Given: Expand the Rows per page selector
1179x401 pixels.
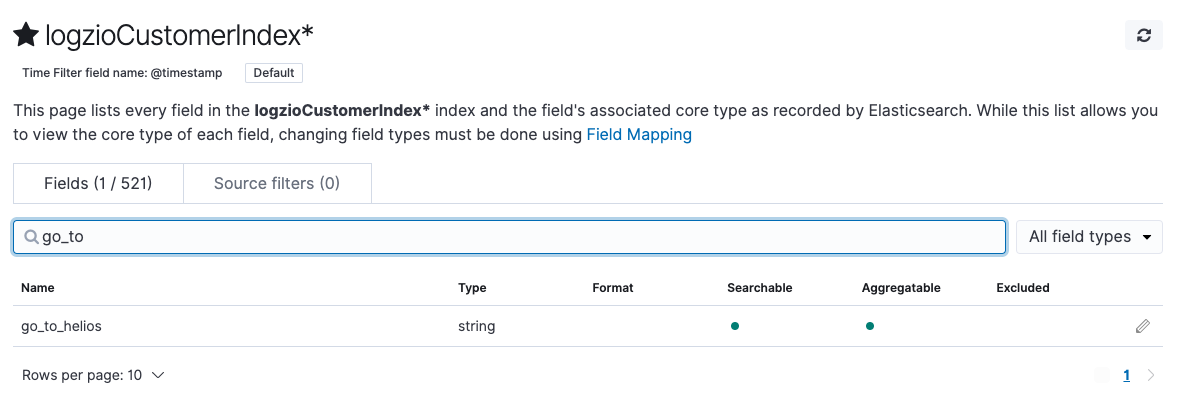Looking at the screenshot, I should (x=93, y=375).
